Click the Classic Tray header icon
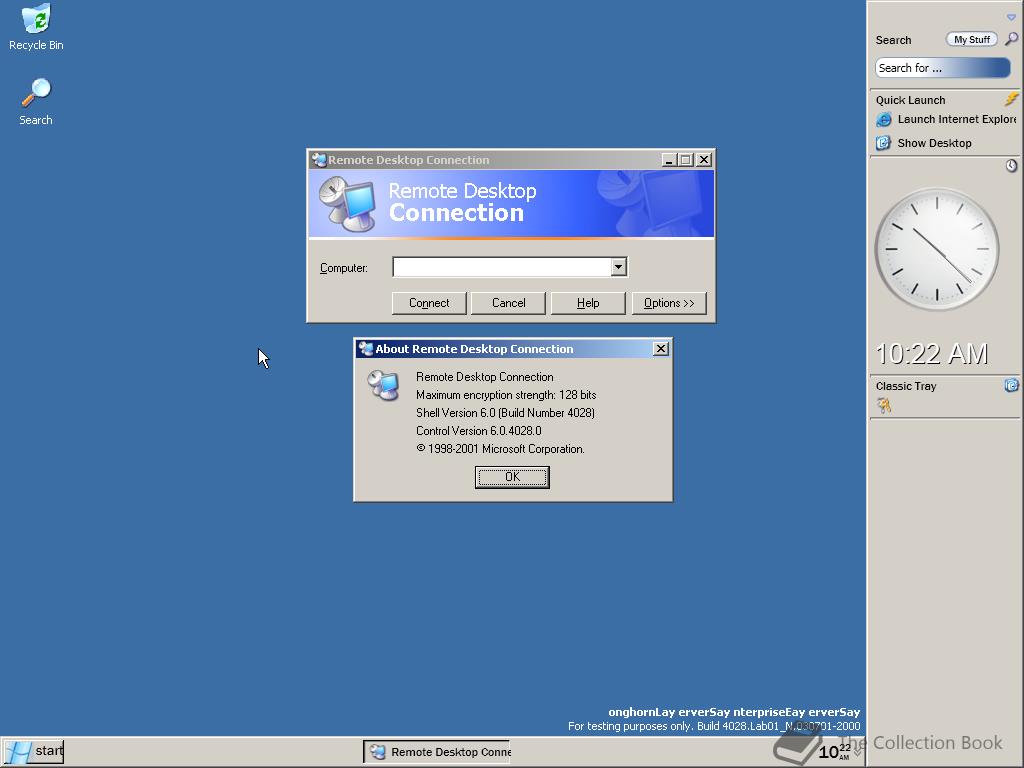Viewport: 1024px width, 768px height. click(1011, 385)
